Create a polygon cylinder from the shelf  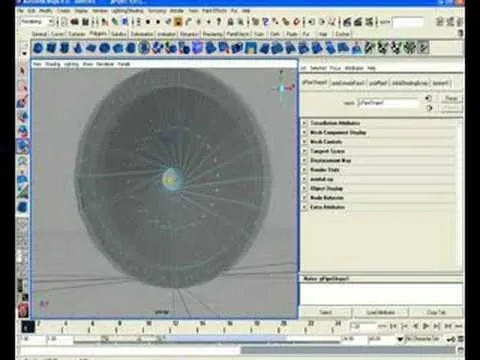[65, 48]
